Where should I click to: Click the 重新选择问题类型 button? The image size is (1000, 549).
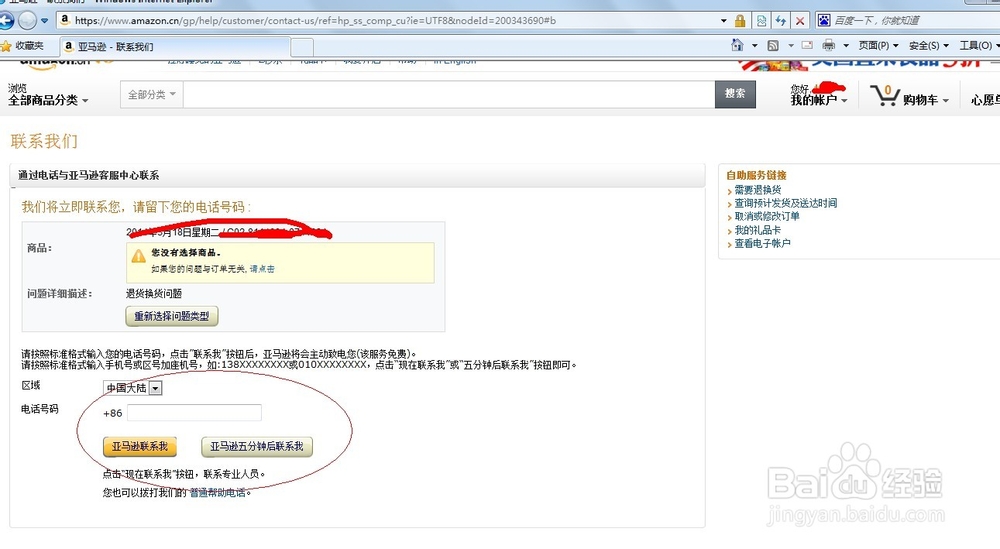click(x=172, y=316)
